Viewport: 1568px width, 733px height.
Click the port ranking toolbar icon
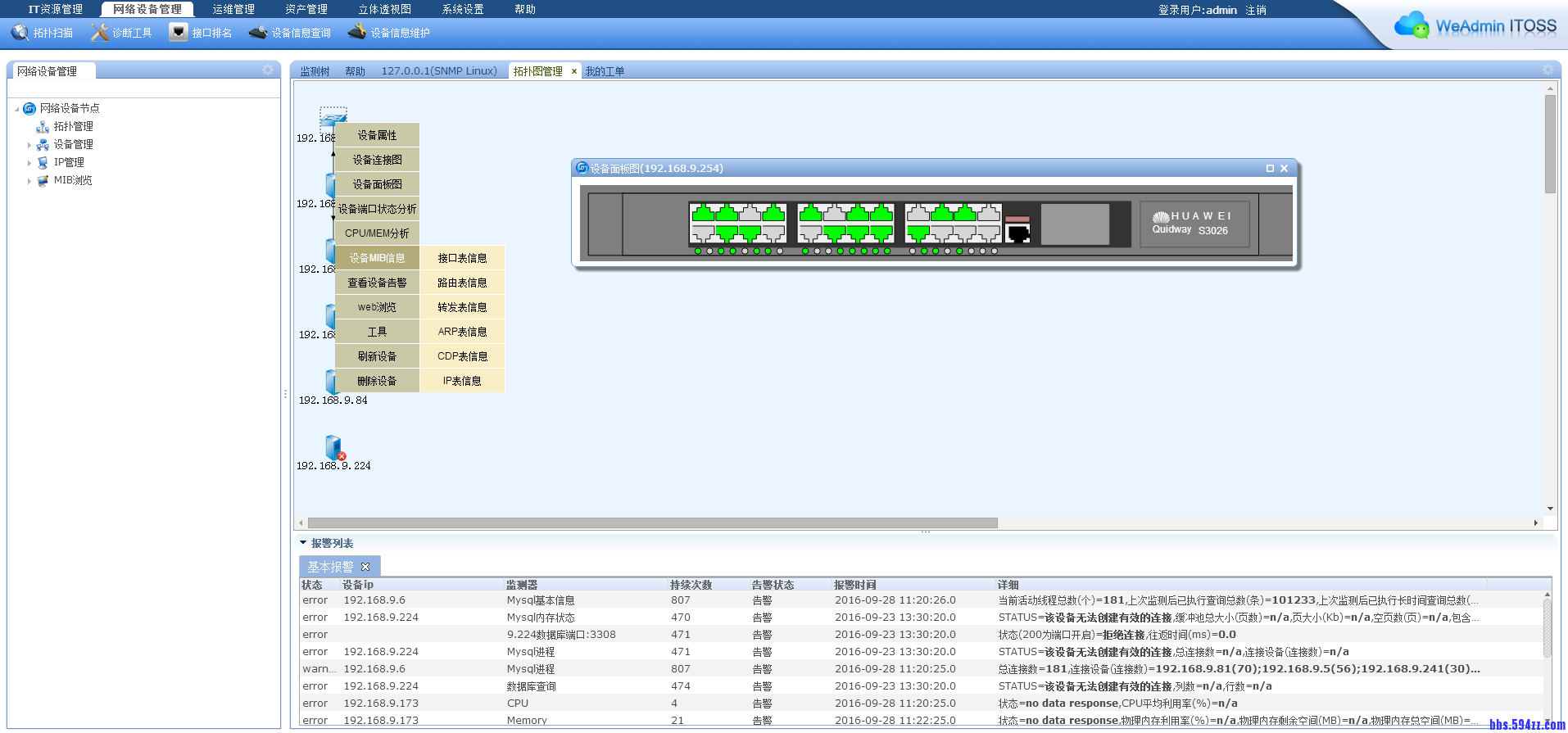pyautogui.click(x=178, y=33)
